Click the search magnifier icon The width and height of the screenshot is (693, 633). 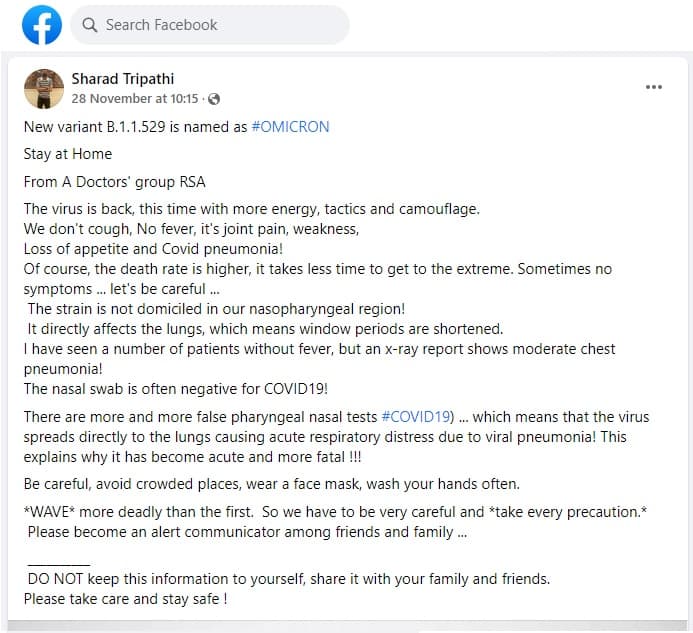pos(90,25)
